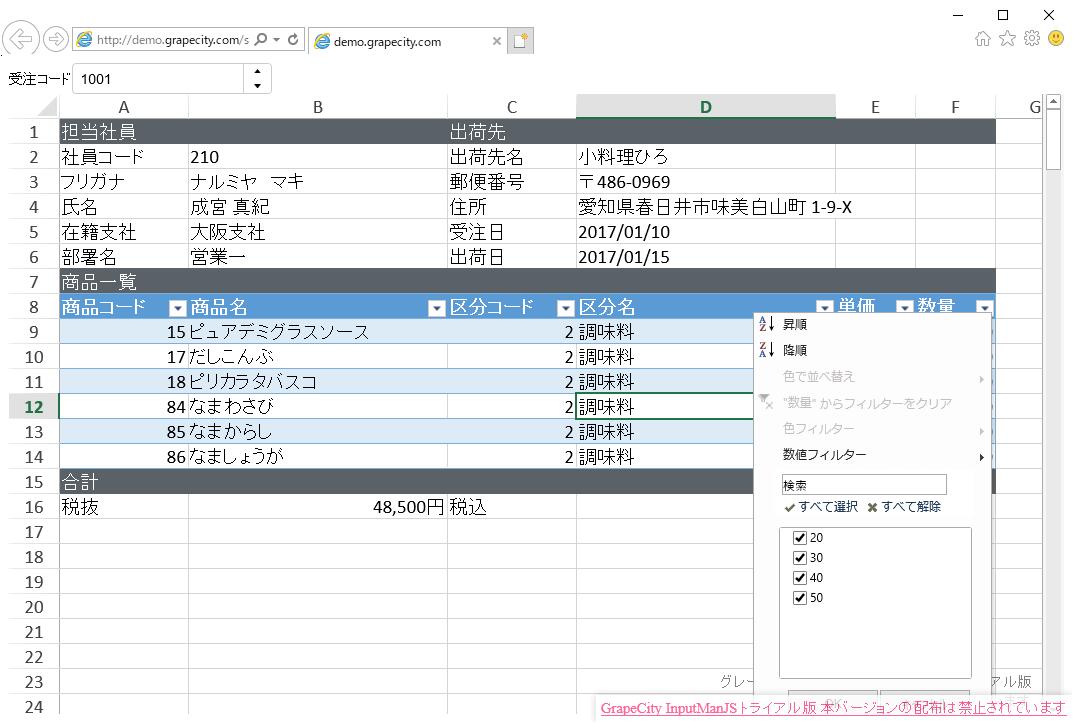Select row 16 header
The height and width of the screenshot is (723, 1073).
tap(34, 507)
